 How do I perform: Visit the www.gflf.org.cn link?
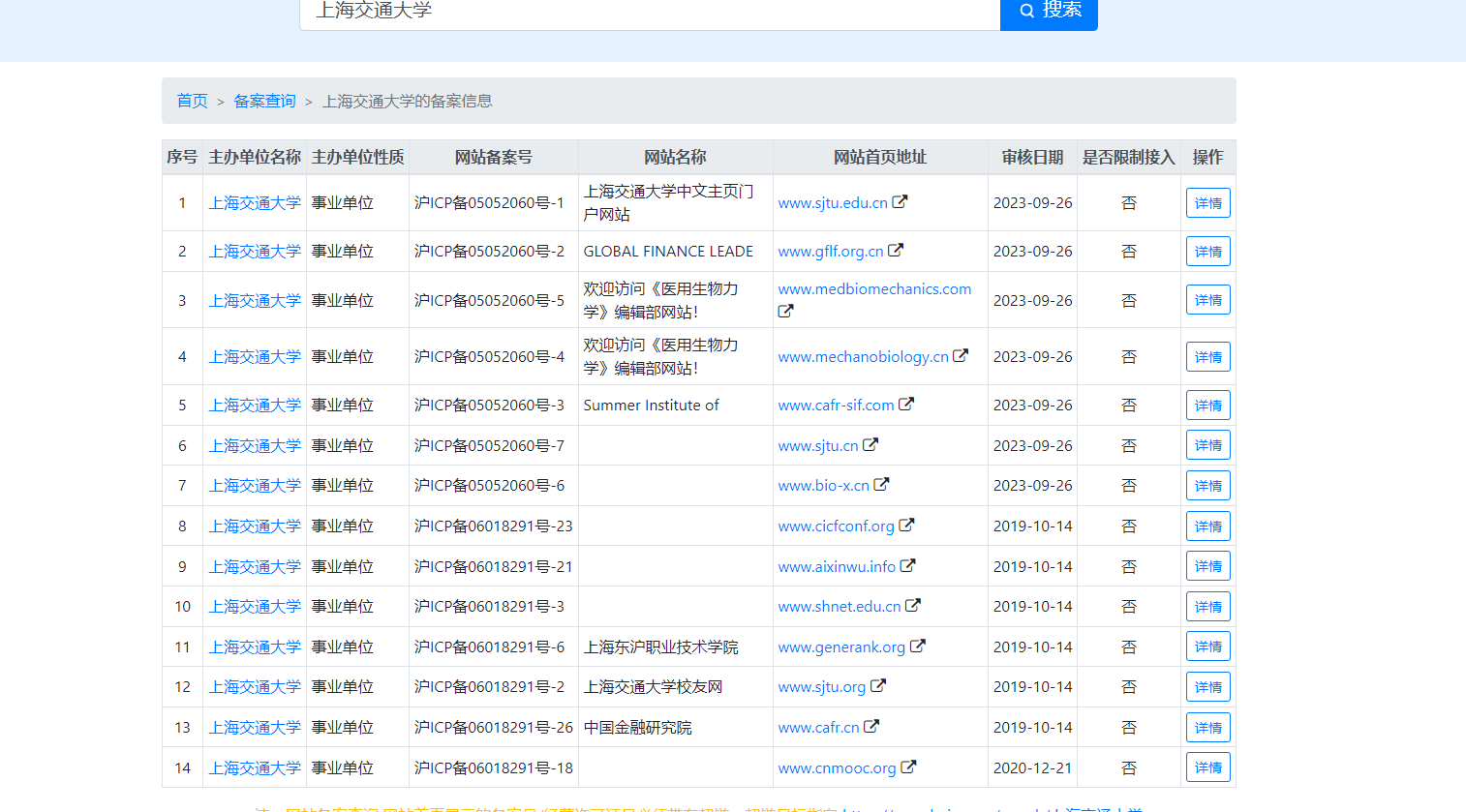831,252
